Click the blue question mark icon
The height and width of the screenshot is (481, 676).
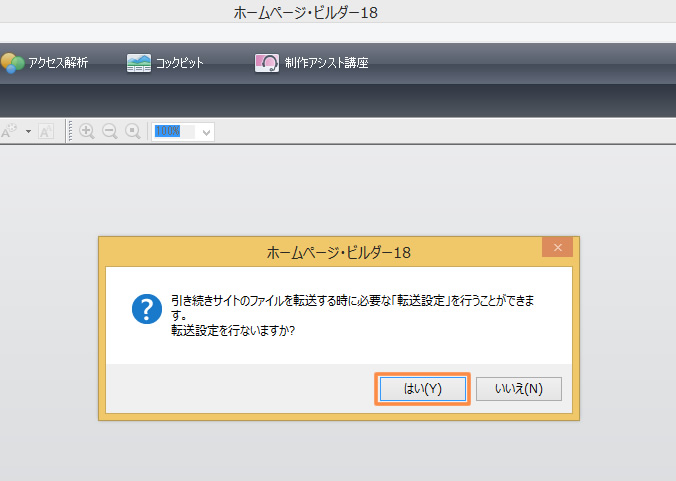[x=147, y=309]
